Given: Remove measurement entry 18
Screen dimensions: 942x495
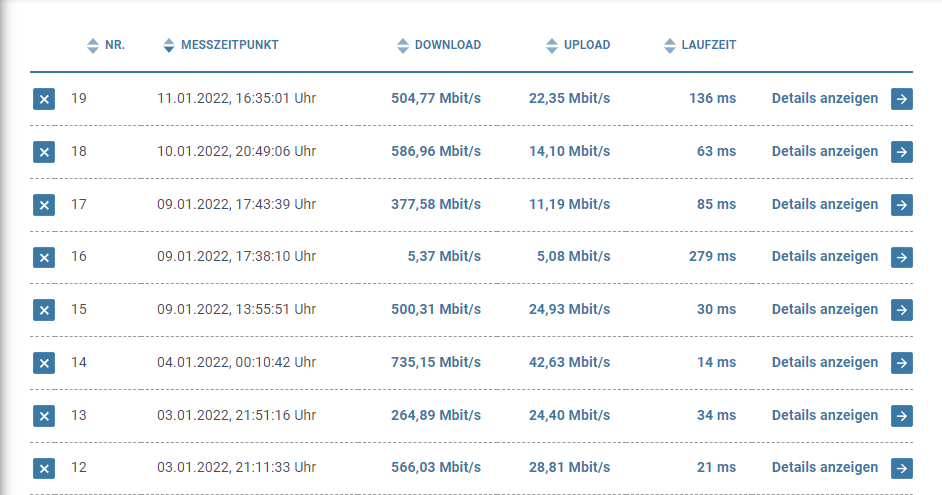Looking at the screenshot, I should click(x=44, y=152).
